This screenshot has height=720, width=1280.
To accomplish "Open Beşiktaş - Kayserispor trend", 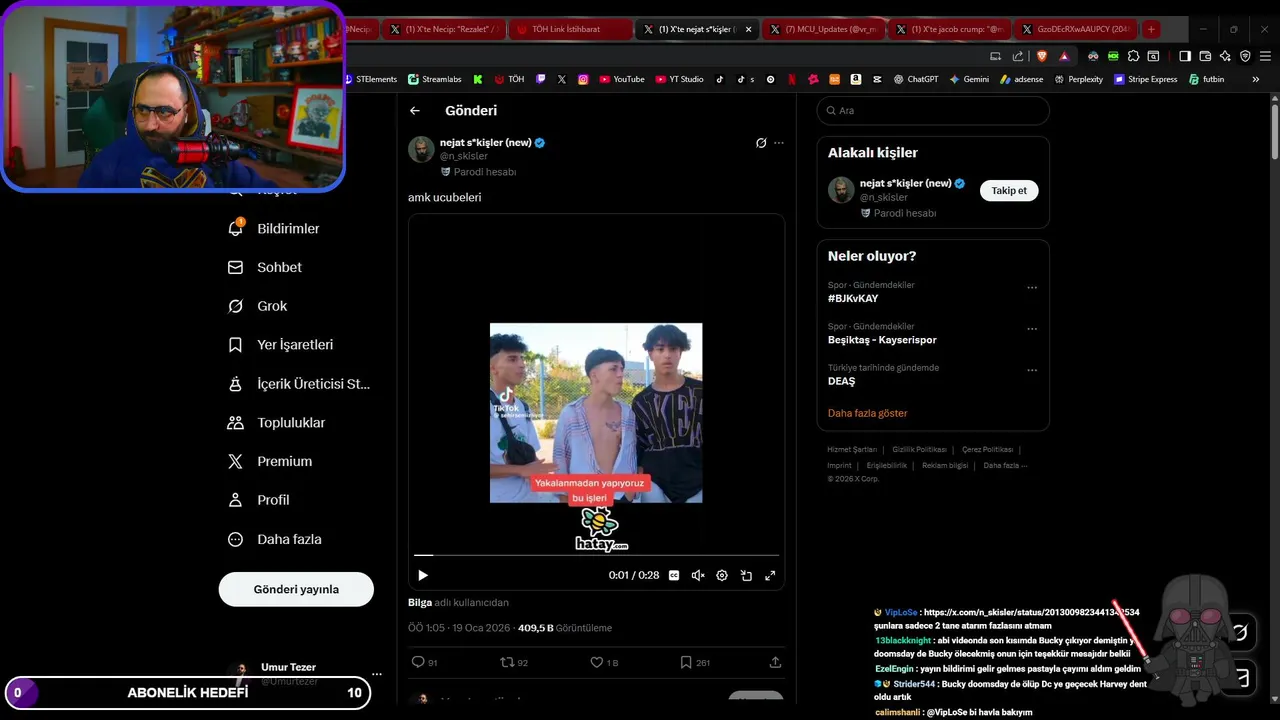I will coord(882,340).
